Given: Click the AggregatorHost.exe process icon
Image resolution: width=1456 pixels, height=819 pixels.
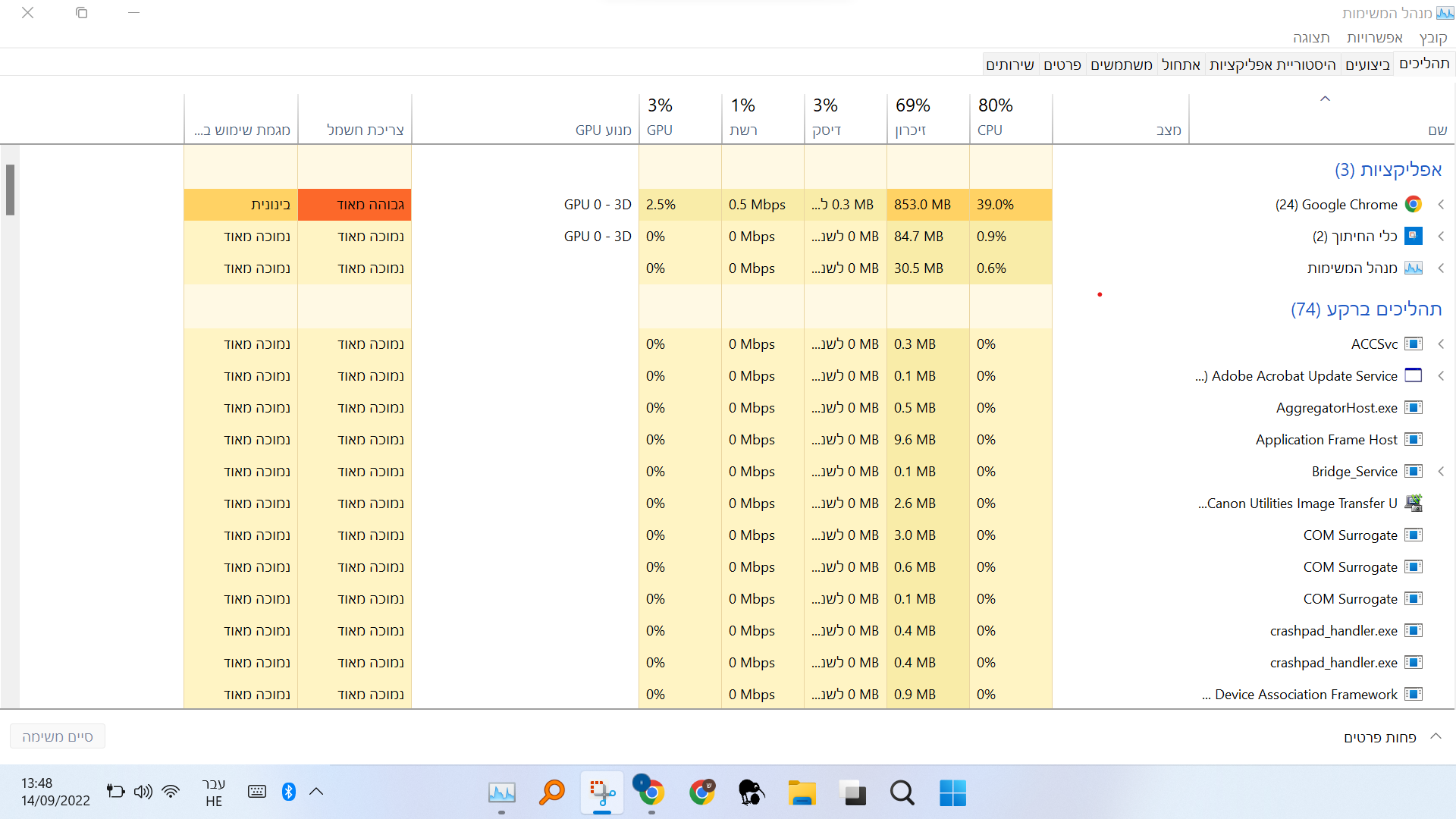Looking at the screenshot, I should (1413, 407).
